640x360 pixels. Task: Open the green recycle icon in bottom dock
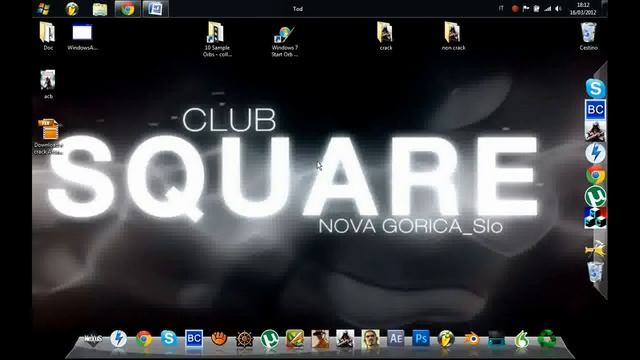click(x=547, y=339)
